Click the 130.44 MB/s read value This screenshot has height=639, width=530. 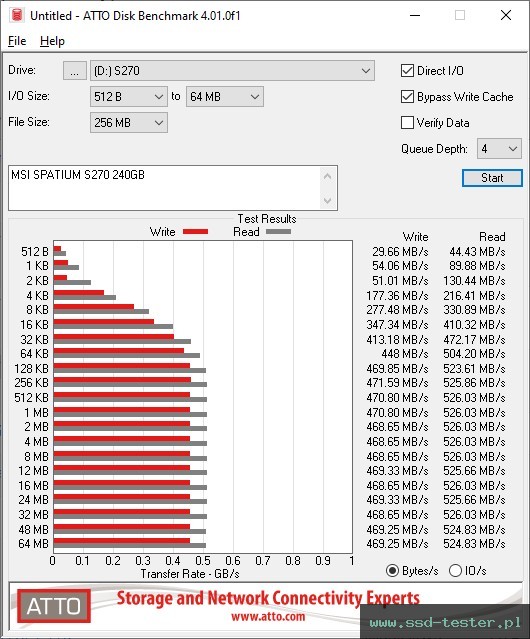pyautogui.click(x=474, y=281)
